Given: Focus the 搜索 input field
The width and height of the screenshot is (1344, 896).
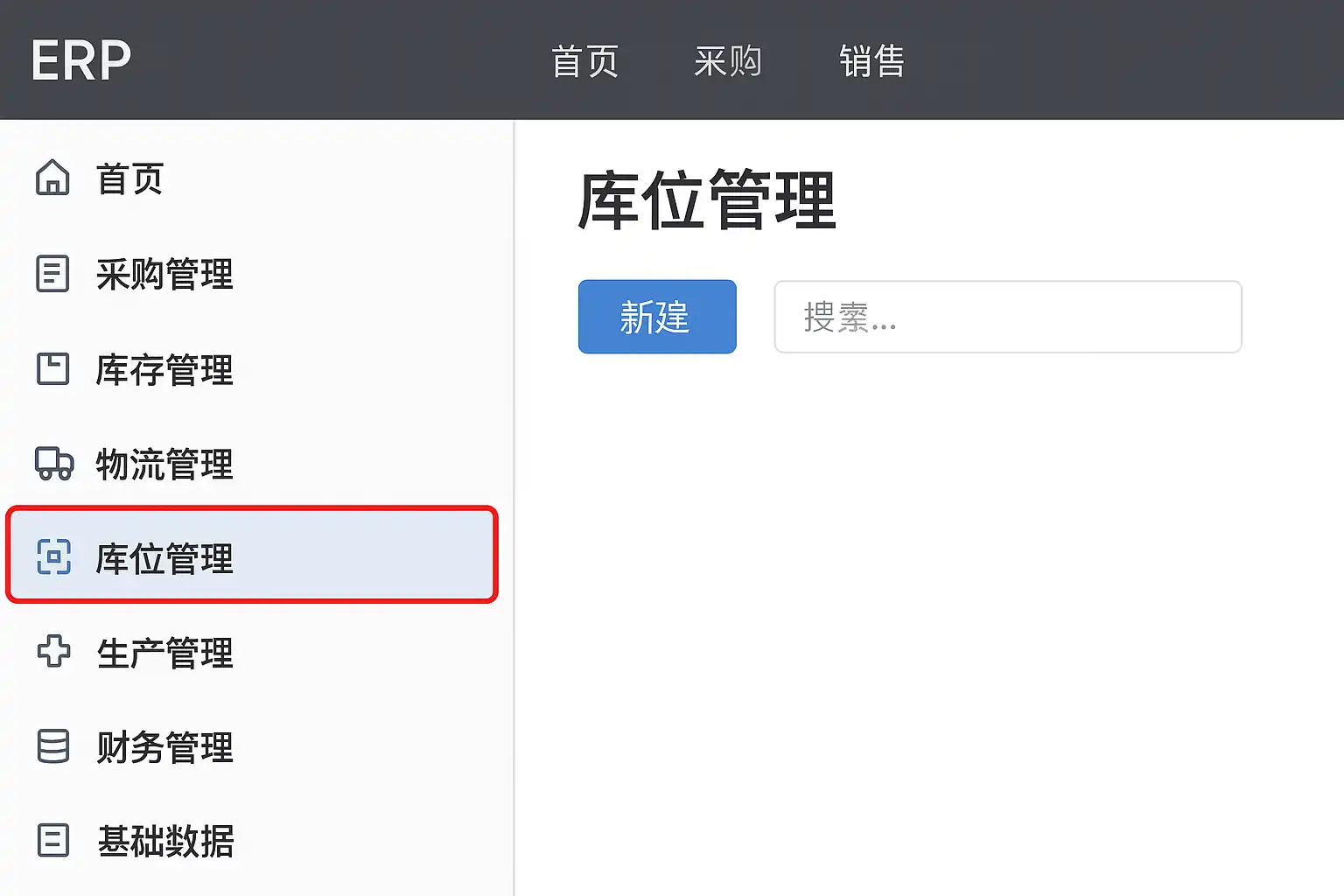Looking at the screenshot, I should pos(1007,317).
